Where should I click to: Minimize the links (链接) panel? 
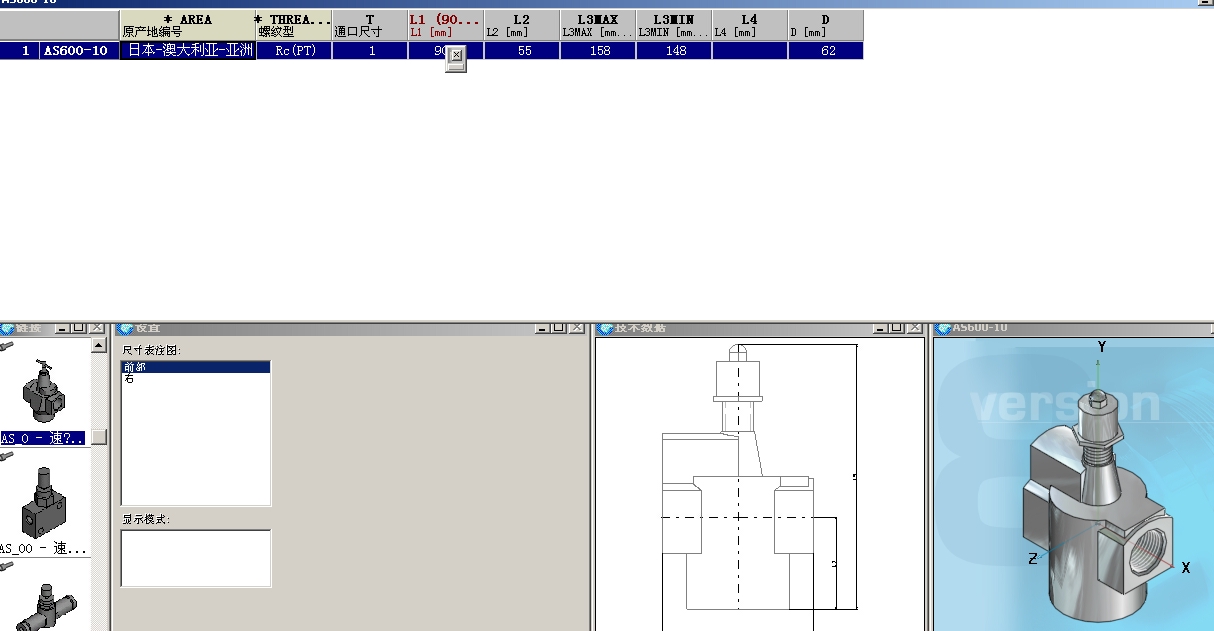click(62, 328)
